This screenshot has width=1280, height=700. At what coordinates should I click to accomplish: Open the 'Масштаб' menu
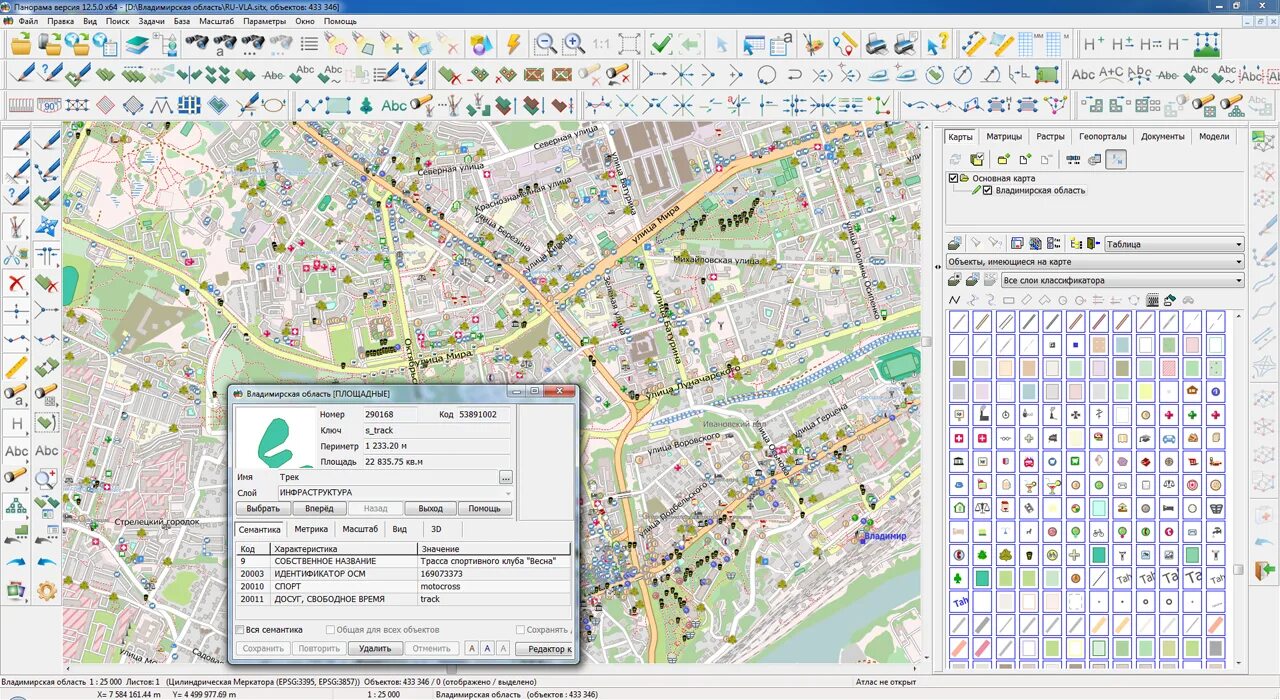pyautogui.click(x=217, y=21)
